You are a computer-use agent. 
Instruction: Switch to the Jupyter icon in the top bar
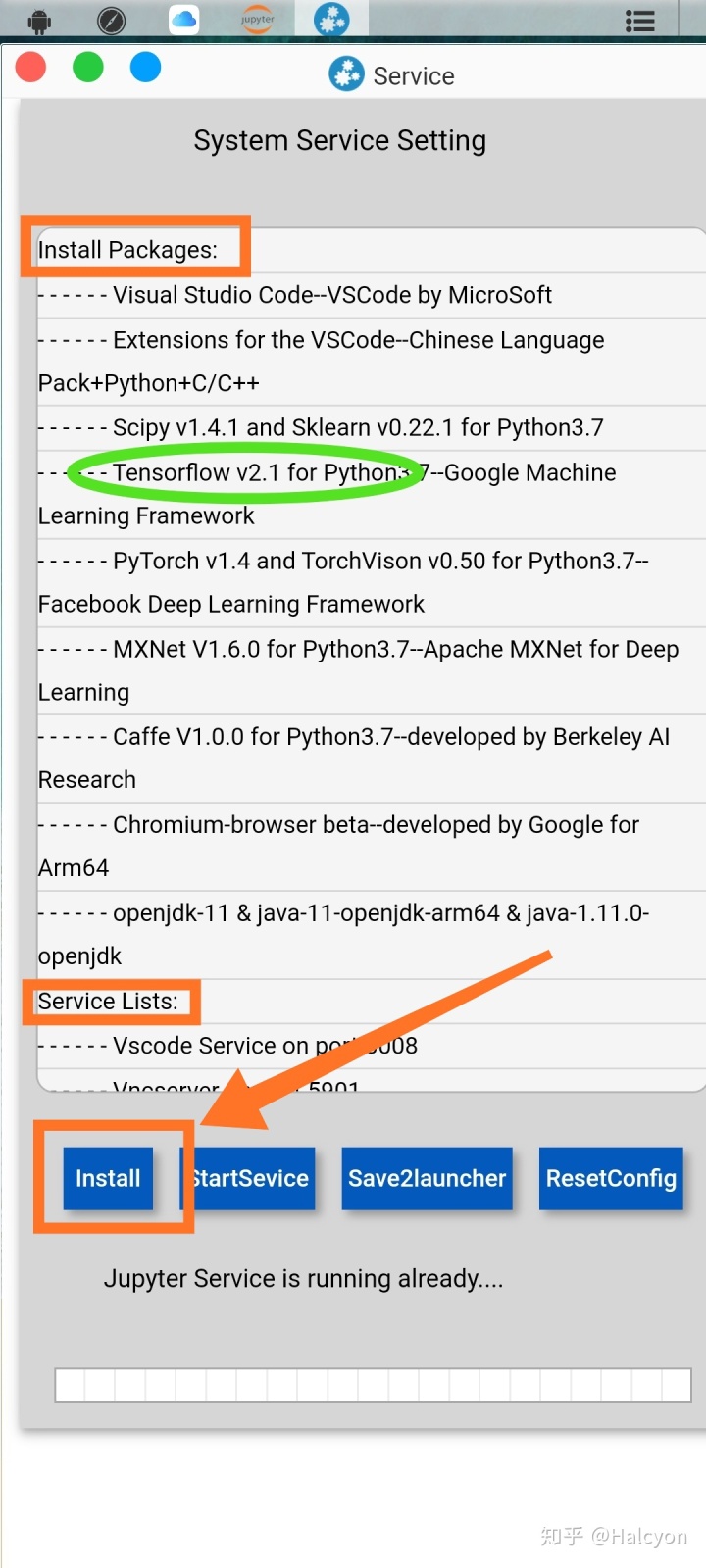tap(258, 19)
